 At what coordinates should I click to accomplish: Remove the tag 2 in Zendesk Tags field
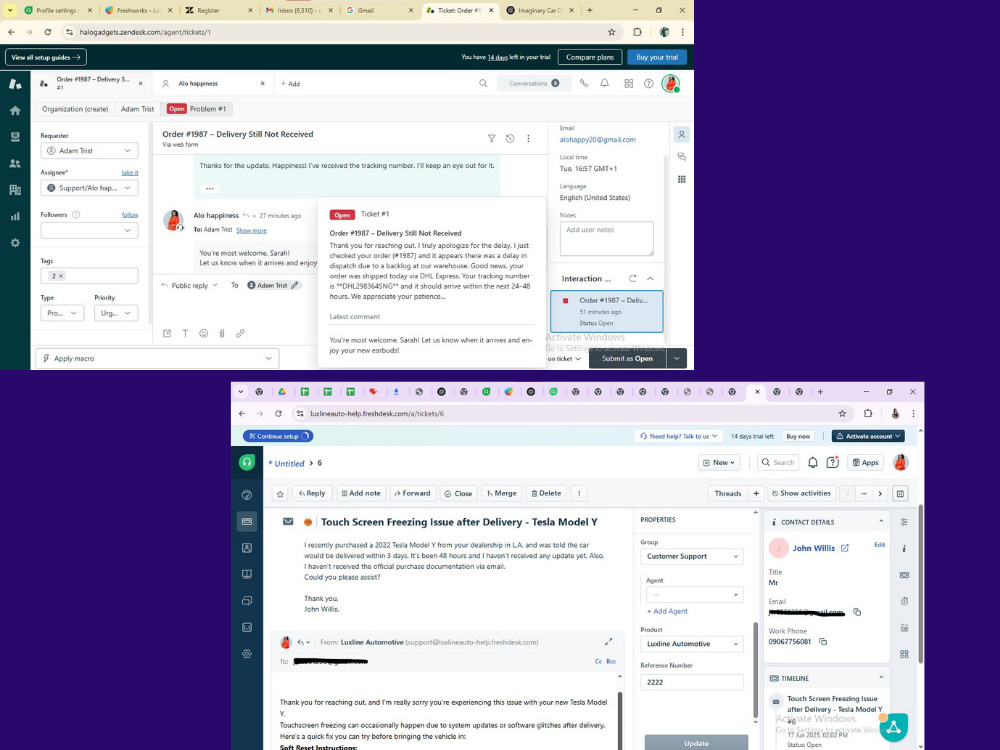tap(61, 276)
